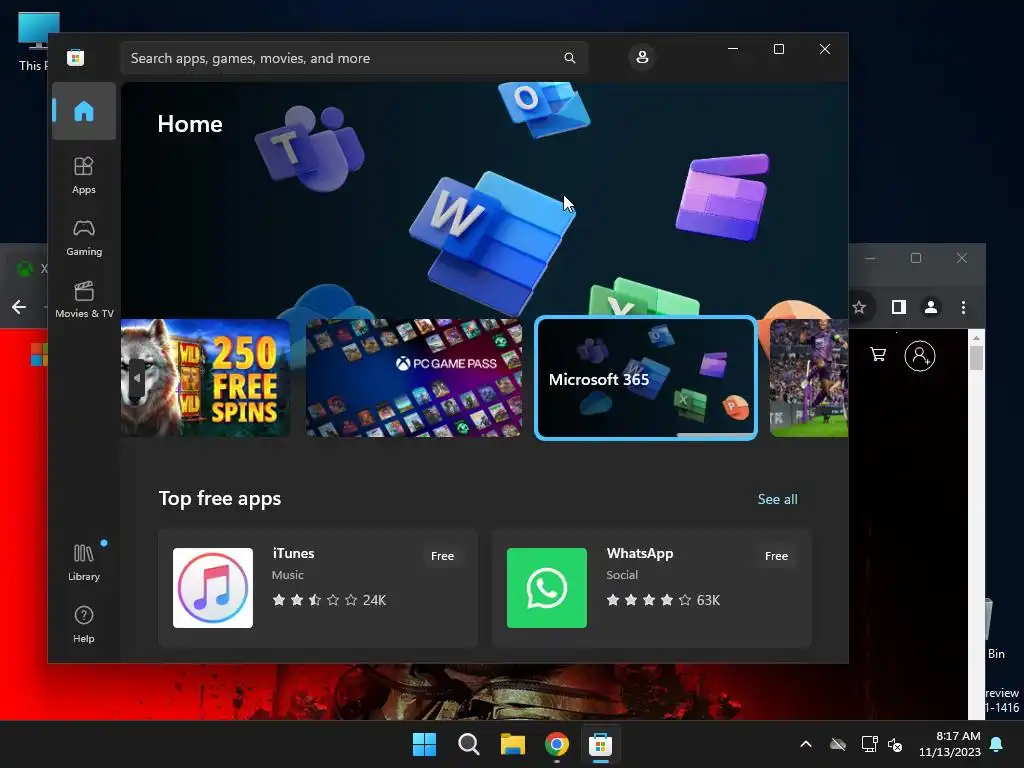Click the WhatsApp app icon
The image size is (1024, 768).
pos(547,588)
